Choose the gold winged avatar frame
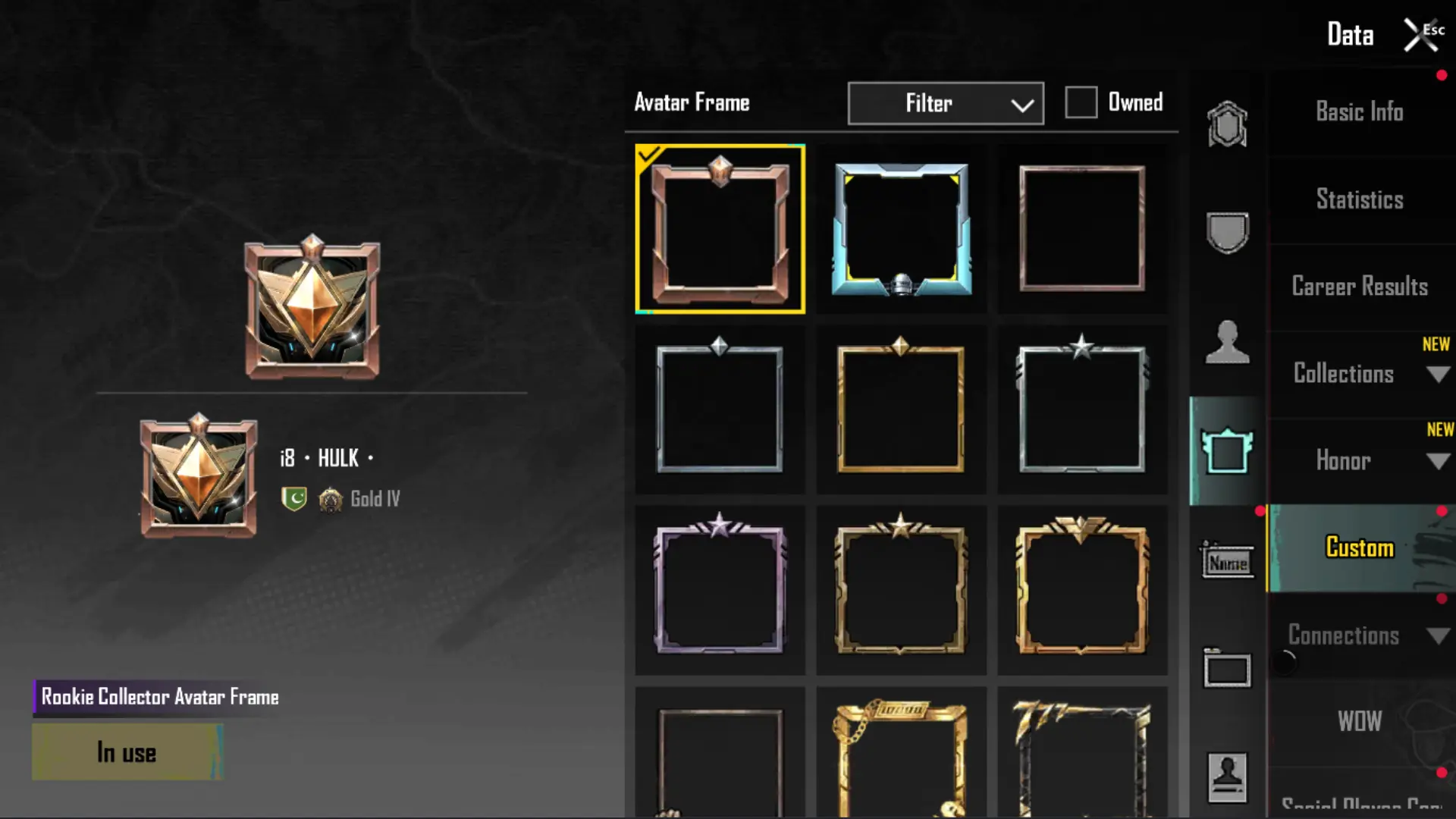 pos(1082,585)
